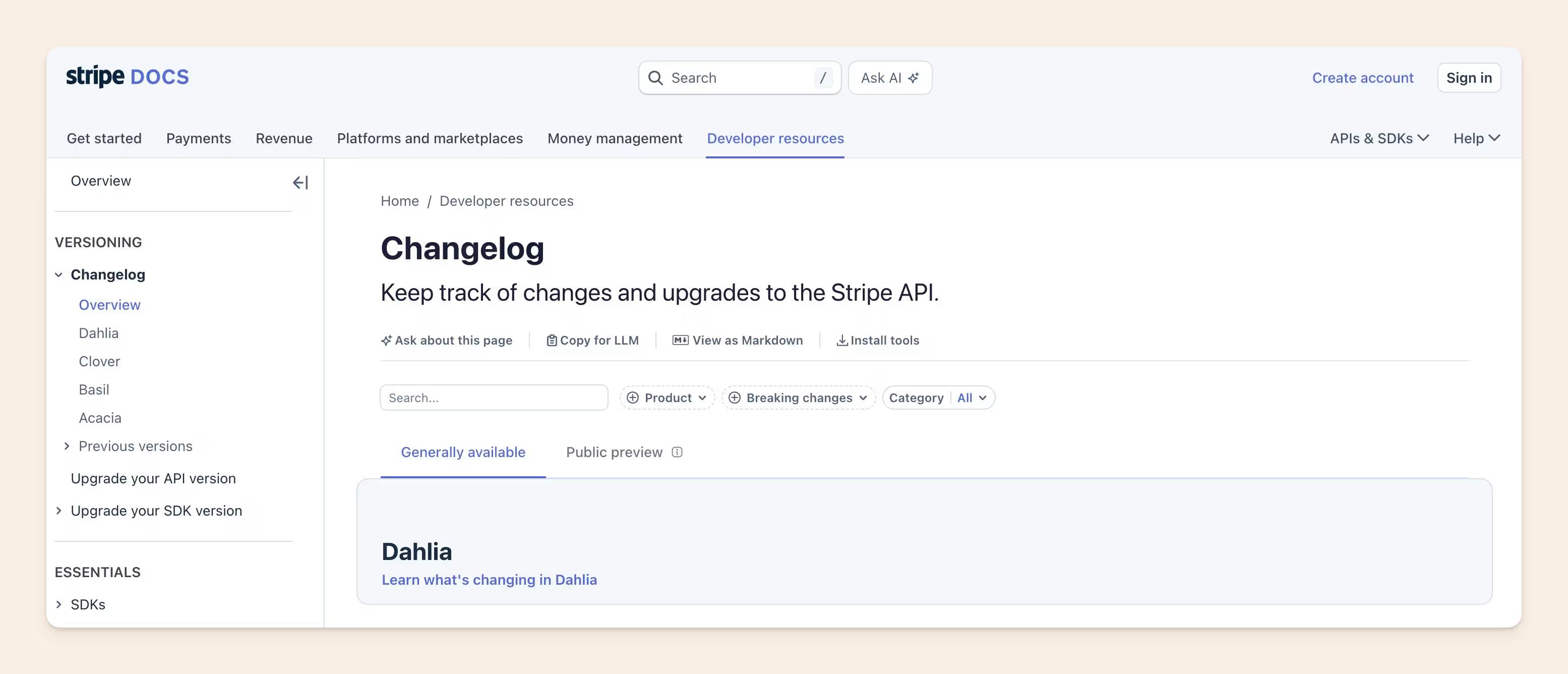Click the Sign in button
This screenshot has width=1568, height=674.
[1469, 78]
